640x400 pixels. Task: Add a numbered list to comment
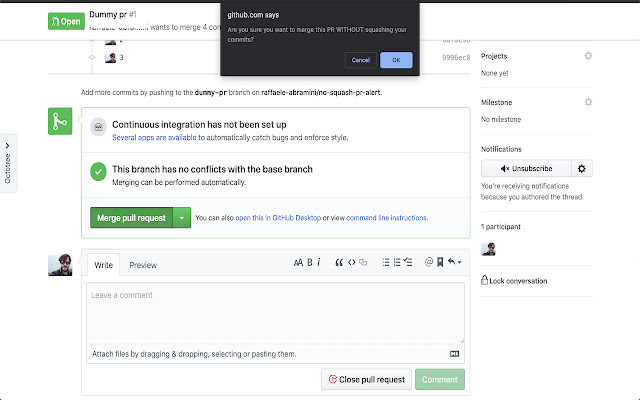[397, 262]
